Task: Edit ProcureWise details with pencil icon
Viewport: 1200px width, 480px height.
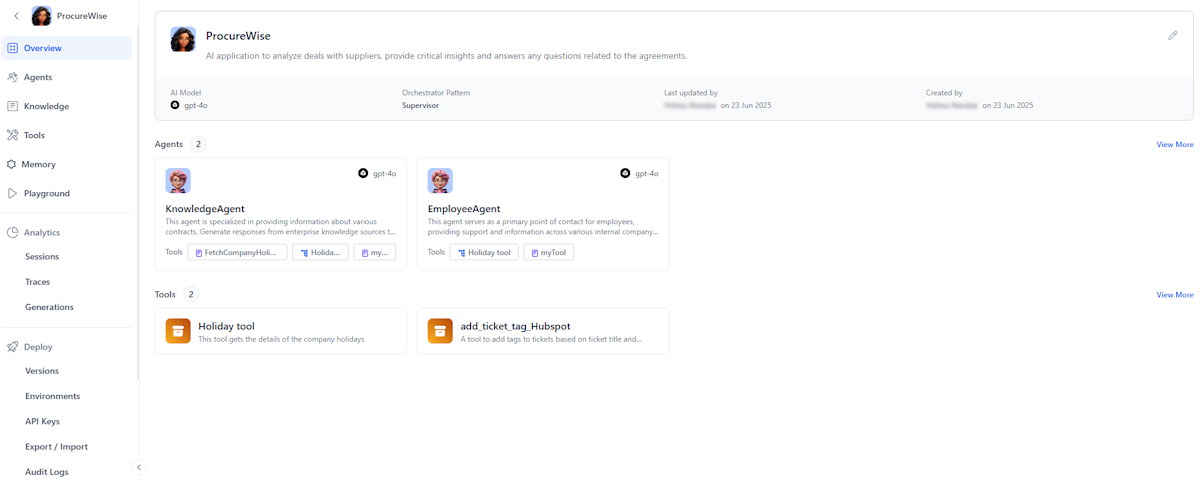Action: click(1173, 35)
